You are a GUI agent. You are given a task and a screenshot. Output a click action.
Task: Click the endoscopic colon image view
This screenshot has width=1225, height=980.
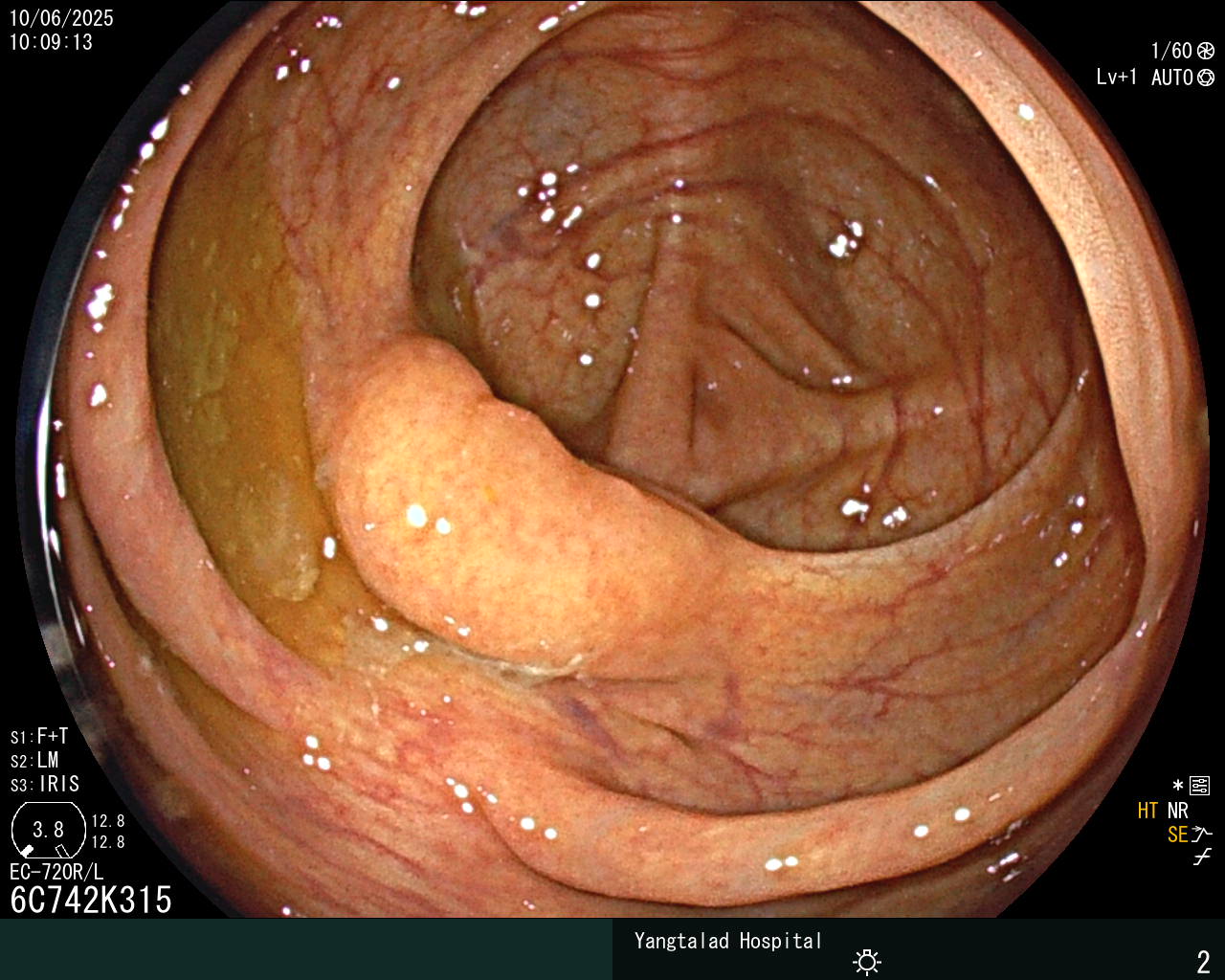[612, 459]
